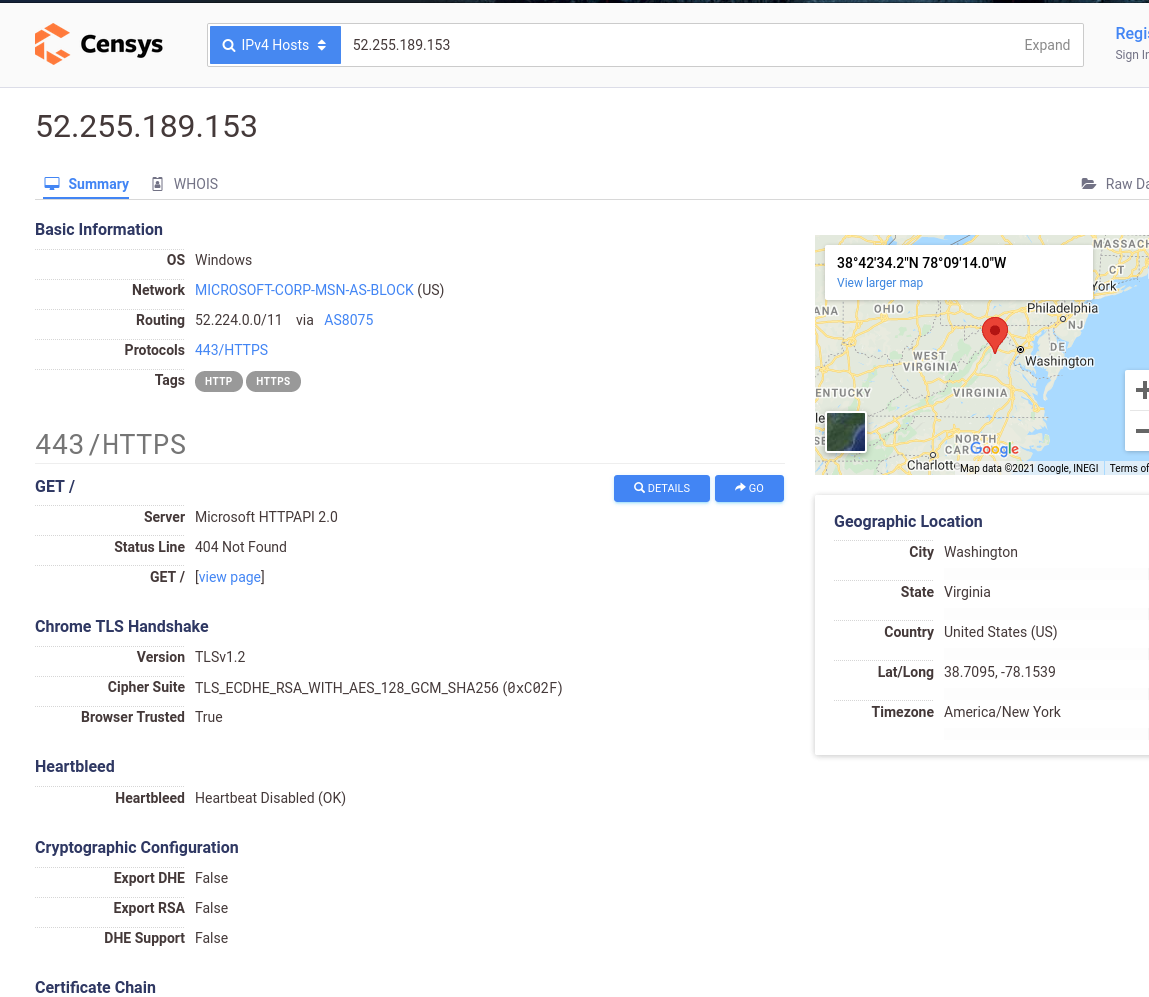Select the Summary monitor icon
This screenshot has height=997, width=1149.
pyautogui.click(x=51, y=183)
